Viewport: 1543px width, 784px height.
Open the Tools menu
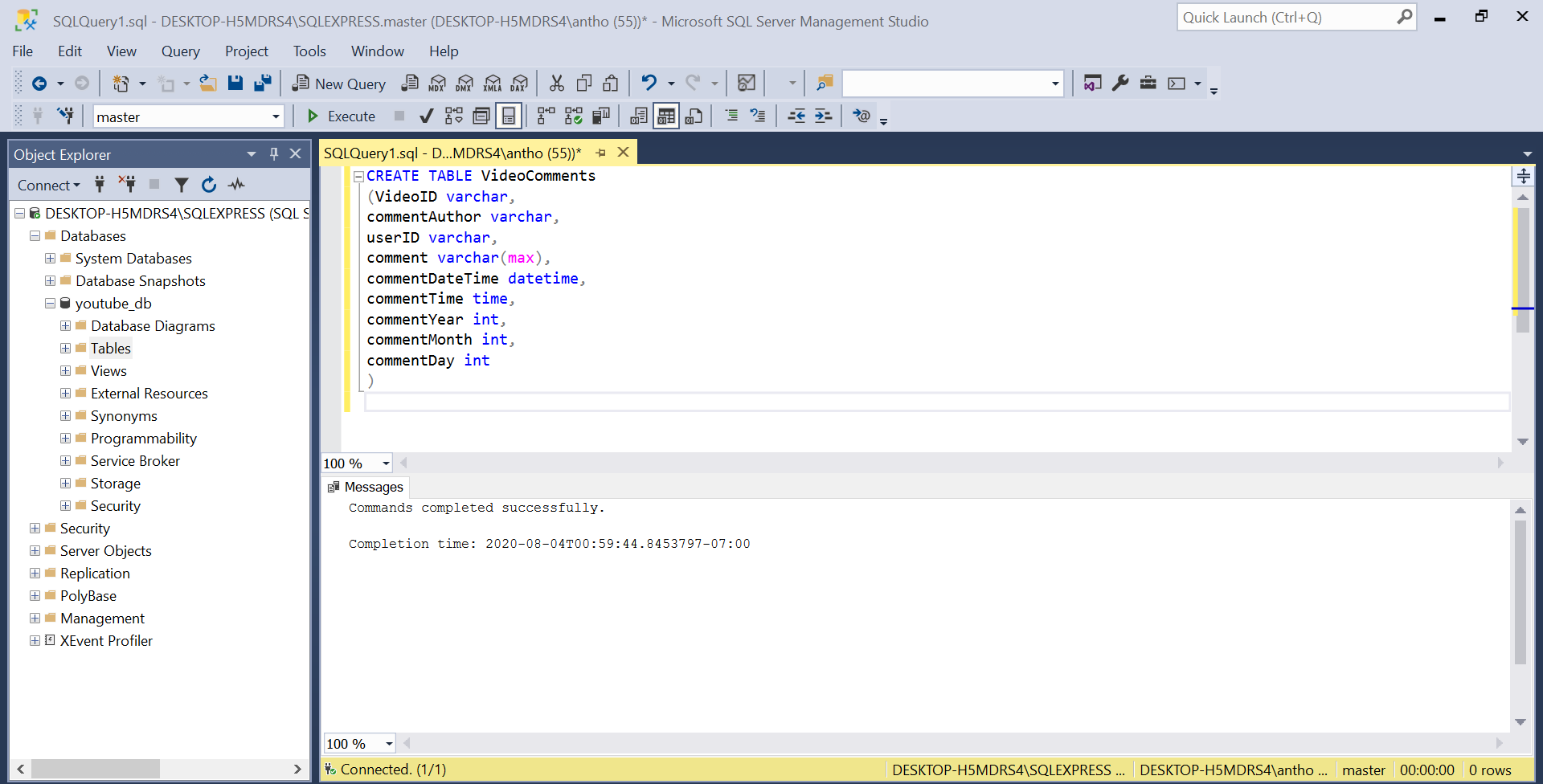click(x=309, y=51)
